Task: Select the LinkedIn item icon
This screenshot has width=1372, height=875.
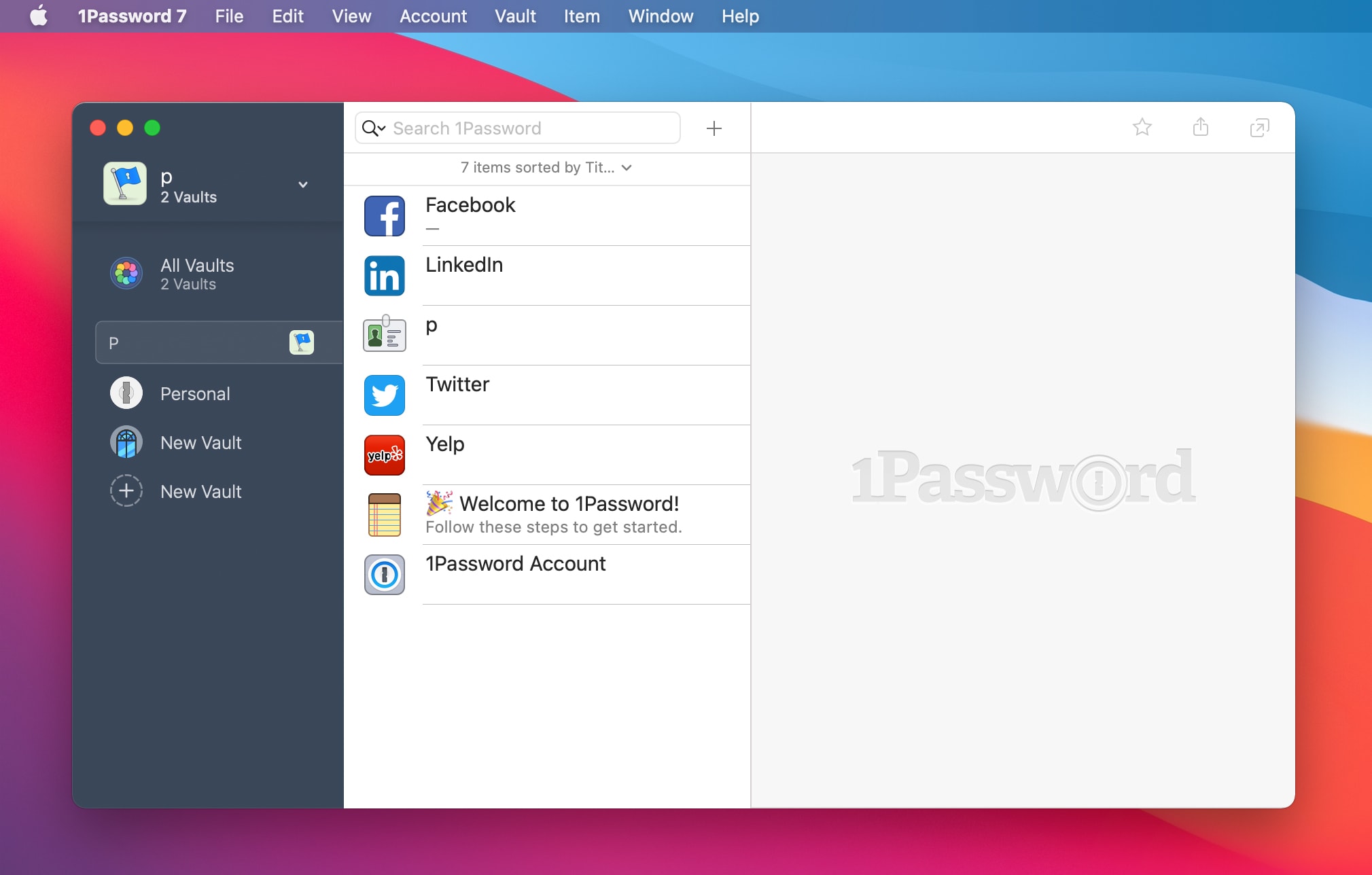Action: pos(385,275)
